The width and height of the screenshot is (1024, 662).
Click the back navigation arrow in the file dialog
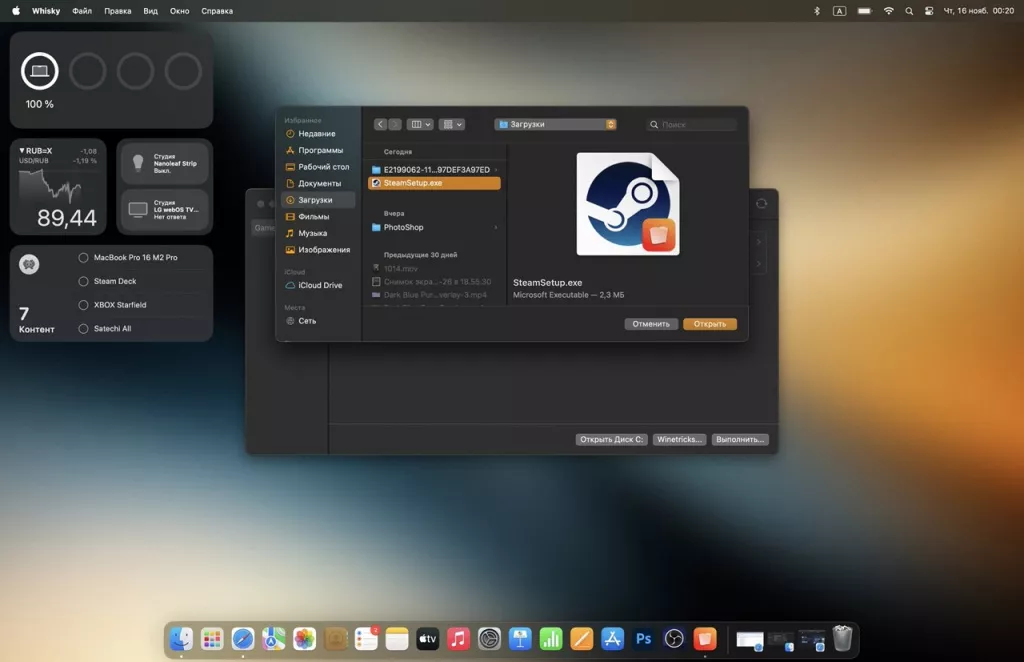point(380,124)
